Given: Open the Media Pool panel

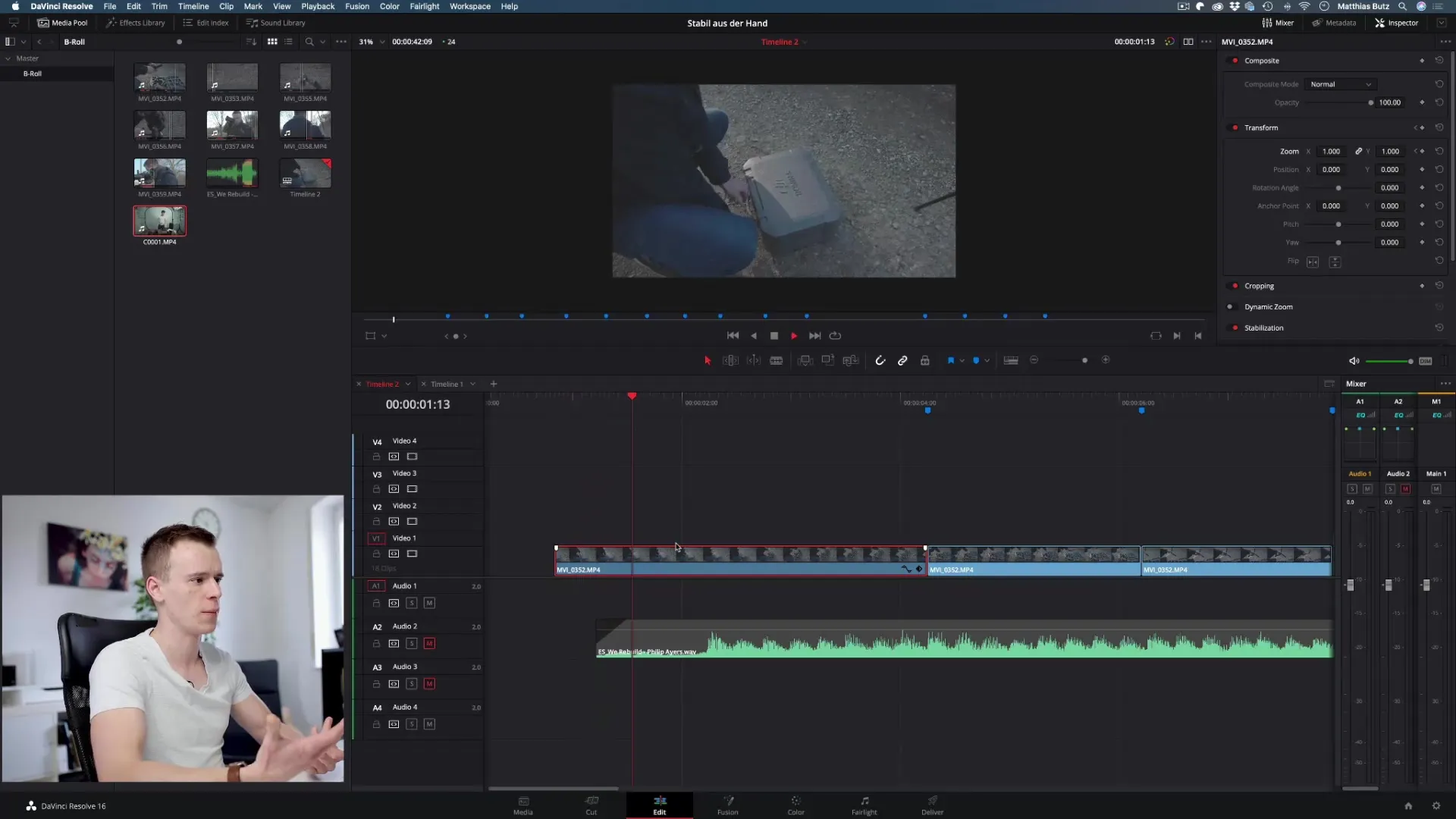Looking at the screenshot, I should [63, 23].
